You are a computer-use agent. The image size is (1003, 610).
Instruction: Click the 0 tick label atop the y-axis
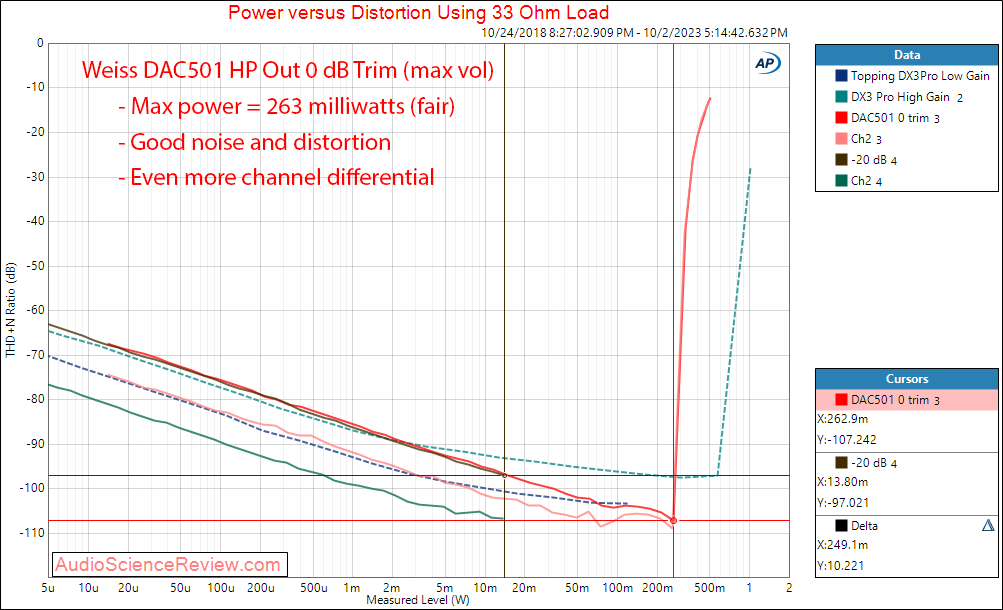[40, 43]
